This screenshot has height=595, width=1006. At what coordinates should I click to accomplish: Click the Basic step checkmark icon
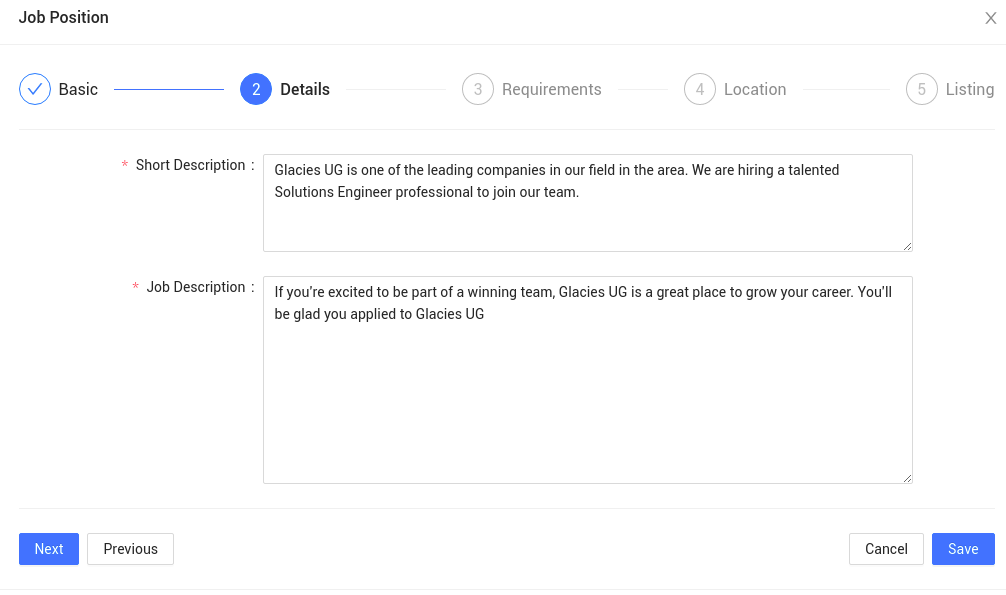(35, 89)
